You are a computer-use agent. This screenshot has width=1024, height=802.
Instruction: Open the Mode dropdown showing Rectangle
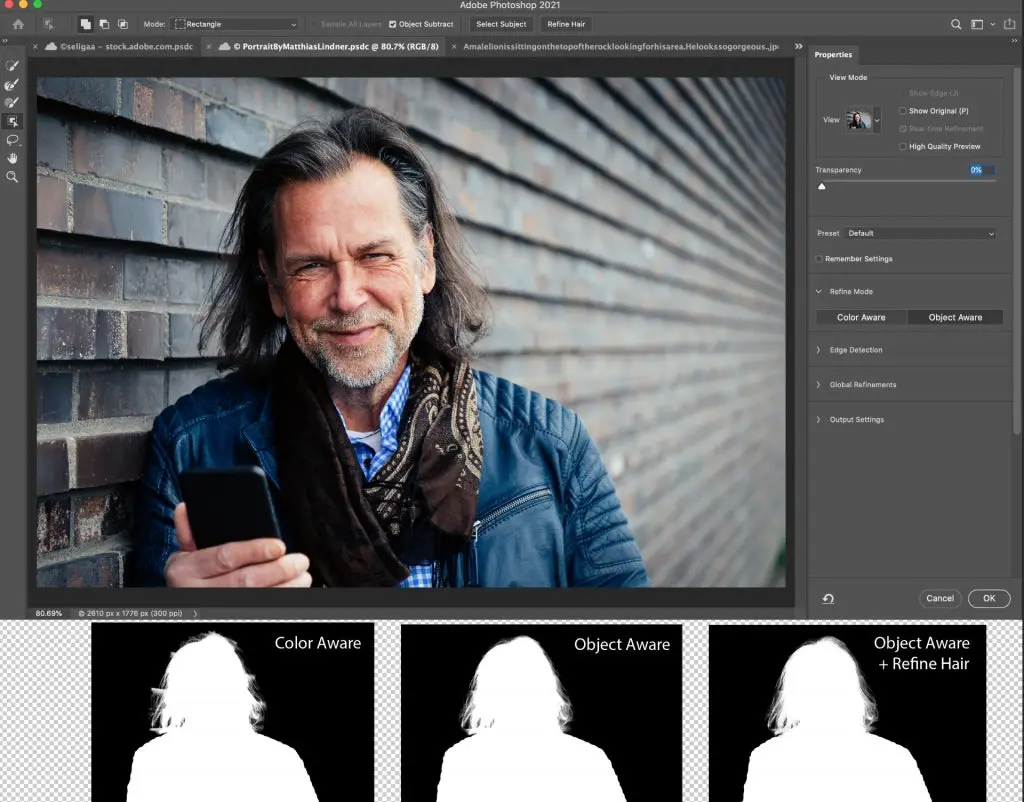(235, 24)
